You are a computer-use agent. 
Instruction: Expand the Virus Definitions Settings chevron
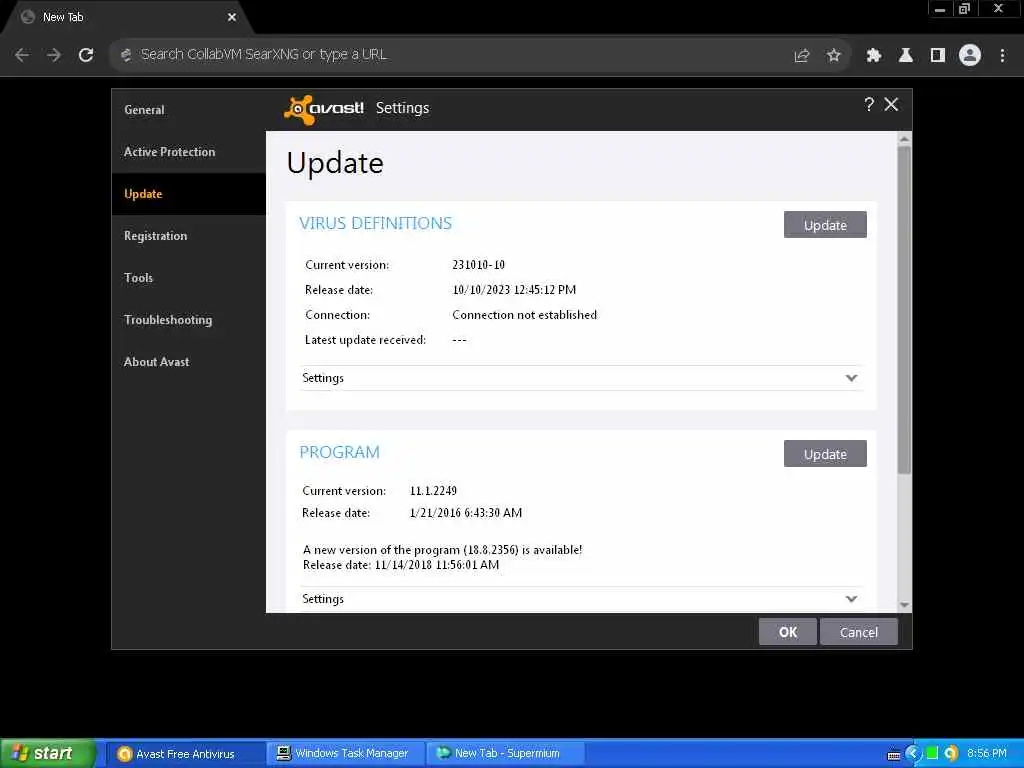click(852, 378)
